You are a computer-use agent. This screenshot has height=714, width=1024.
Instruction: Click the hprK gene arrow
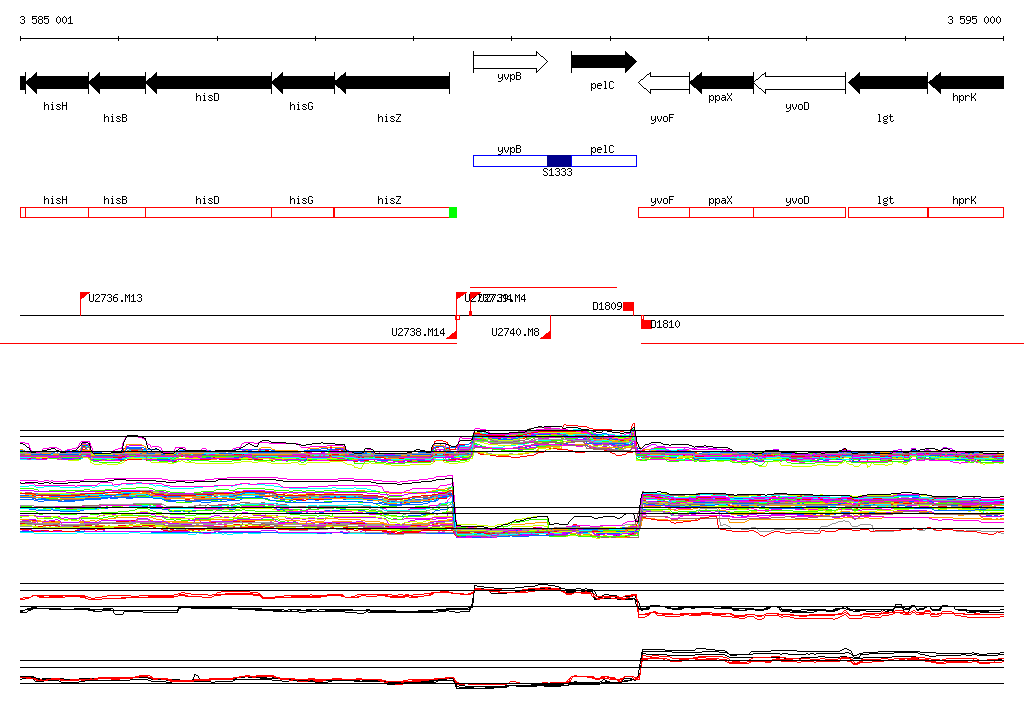click(x=965, y=82)
